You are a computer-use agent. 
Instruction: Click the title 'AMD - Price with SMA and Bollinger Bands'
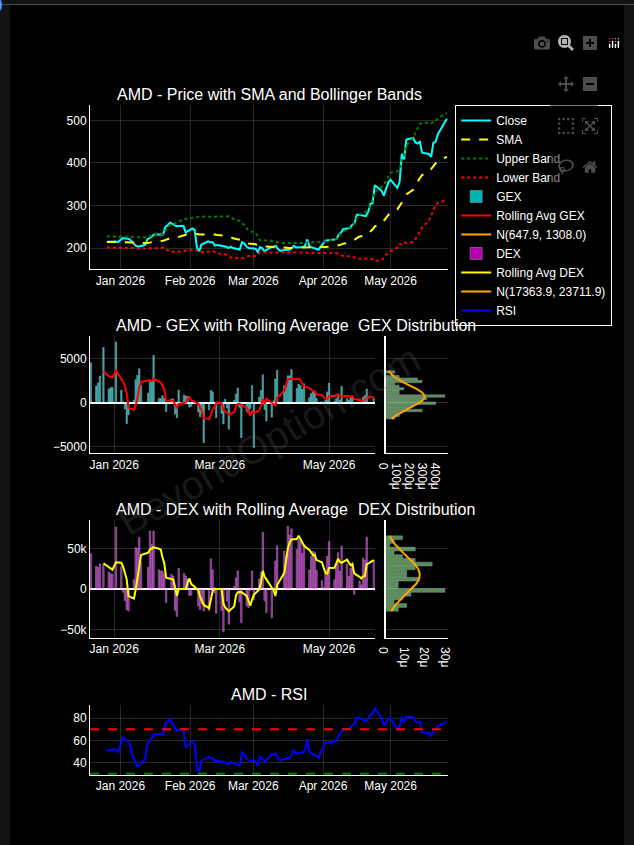[x=269, y=95]
